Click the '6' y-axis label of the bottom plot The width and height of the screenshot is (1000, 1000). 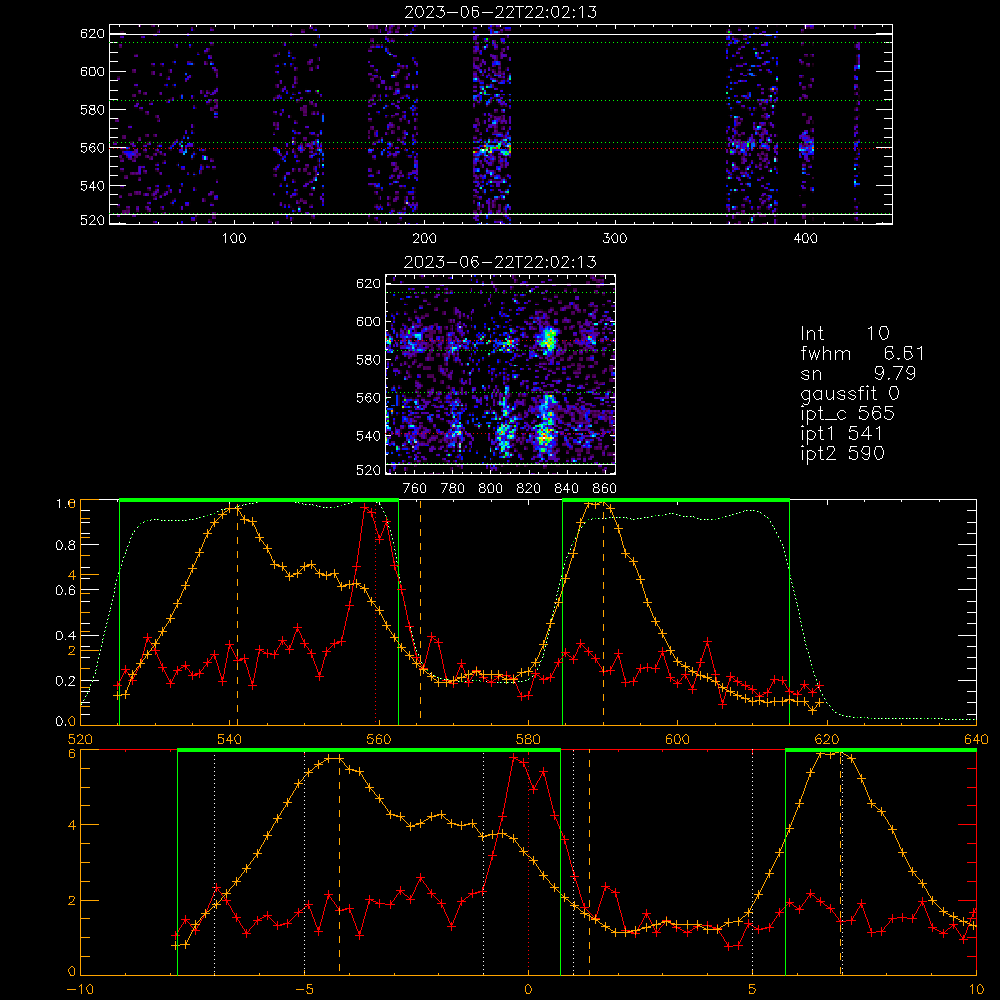tap(72, 753)
